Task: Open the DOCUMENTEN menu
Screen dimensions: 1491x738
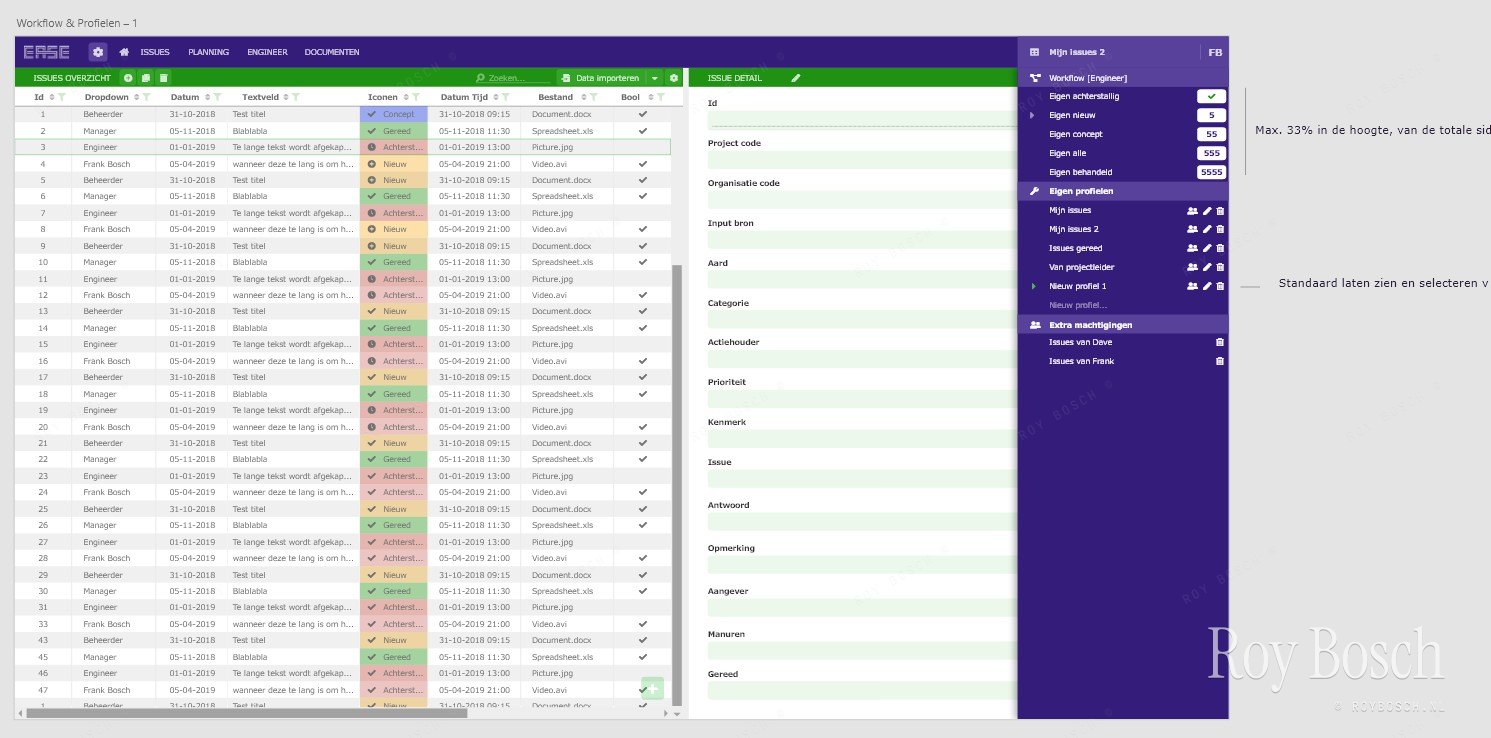Action: click(x=332, y=52)
